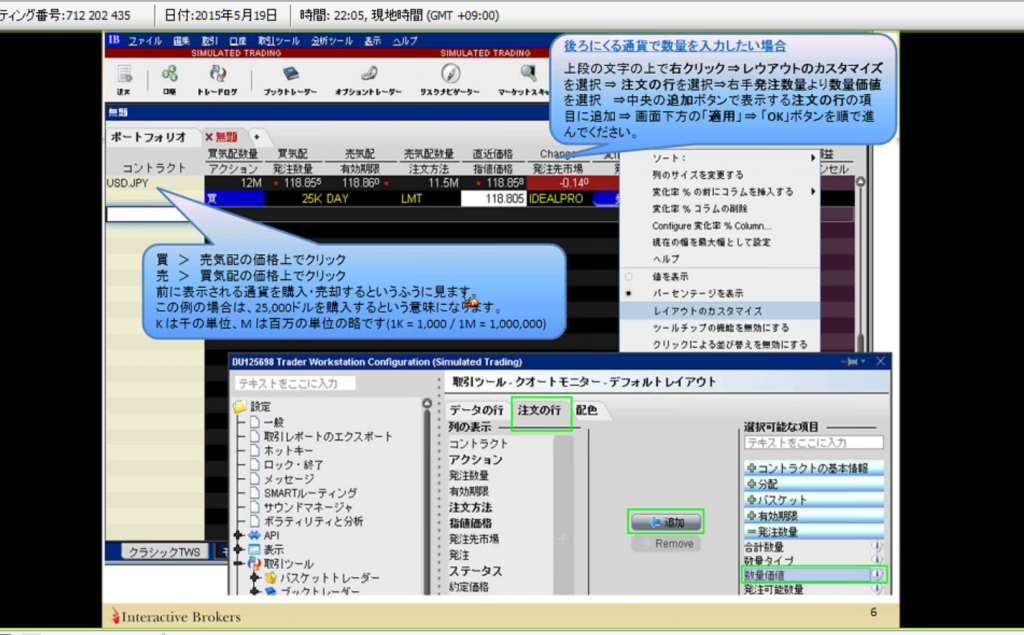The image size is (1024, 635).
Task: Close the 無題 tab with red X
Action: [x=209, y=137]
